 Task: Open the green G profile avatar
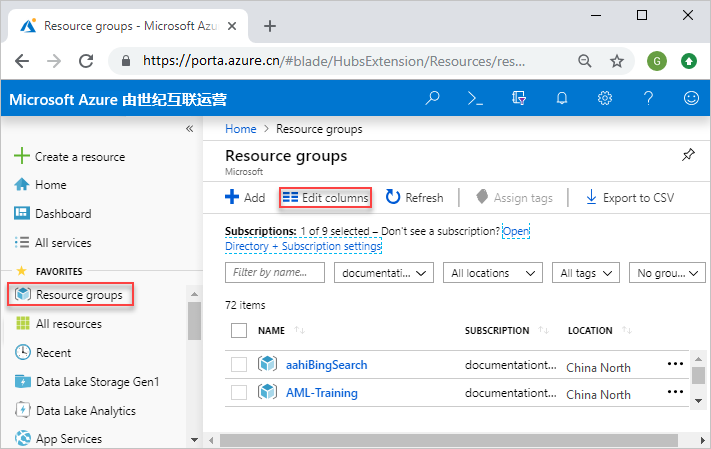click(657, 61)
